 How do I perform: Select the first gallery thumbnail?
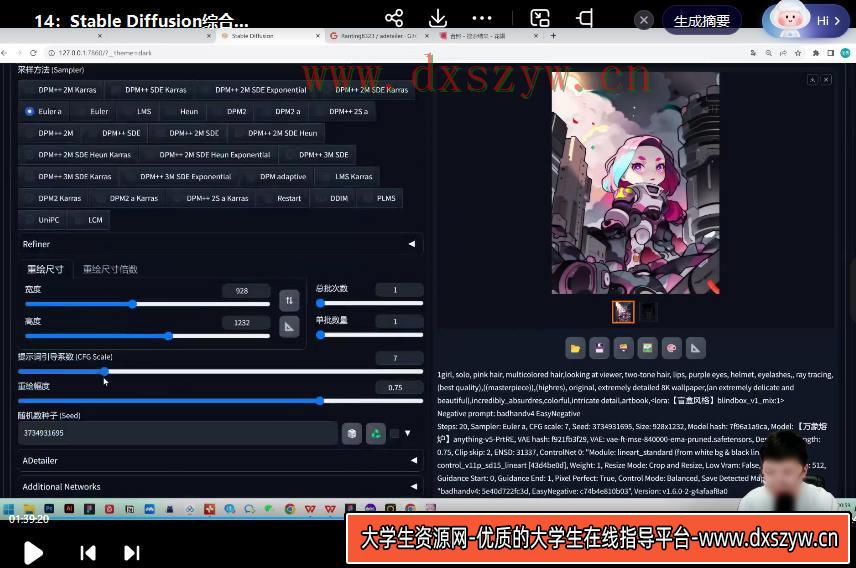click(623, 312)
